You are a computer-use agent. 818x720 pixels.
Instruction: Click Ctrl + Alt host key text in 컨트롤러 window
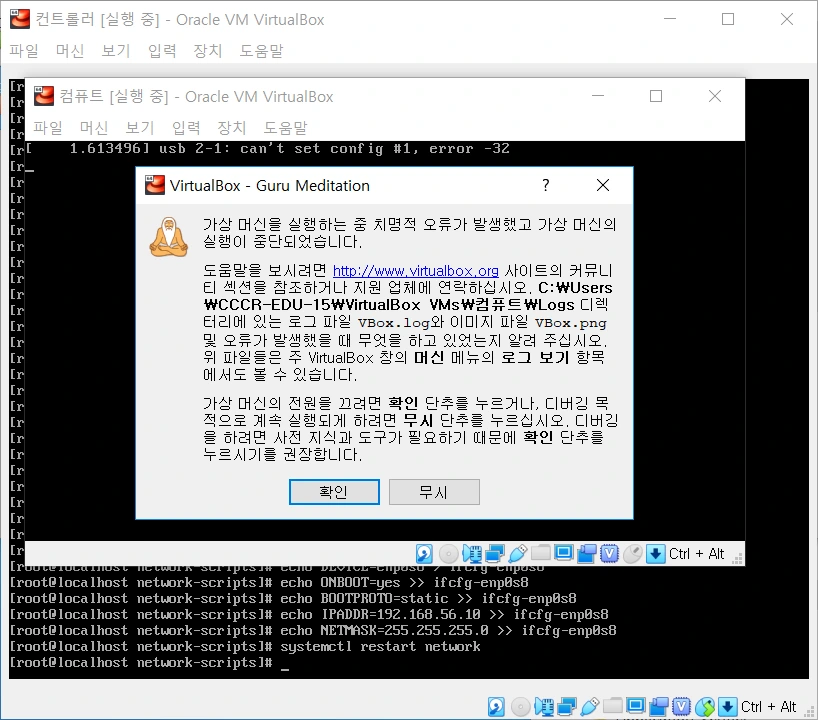point(768,707)
